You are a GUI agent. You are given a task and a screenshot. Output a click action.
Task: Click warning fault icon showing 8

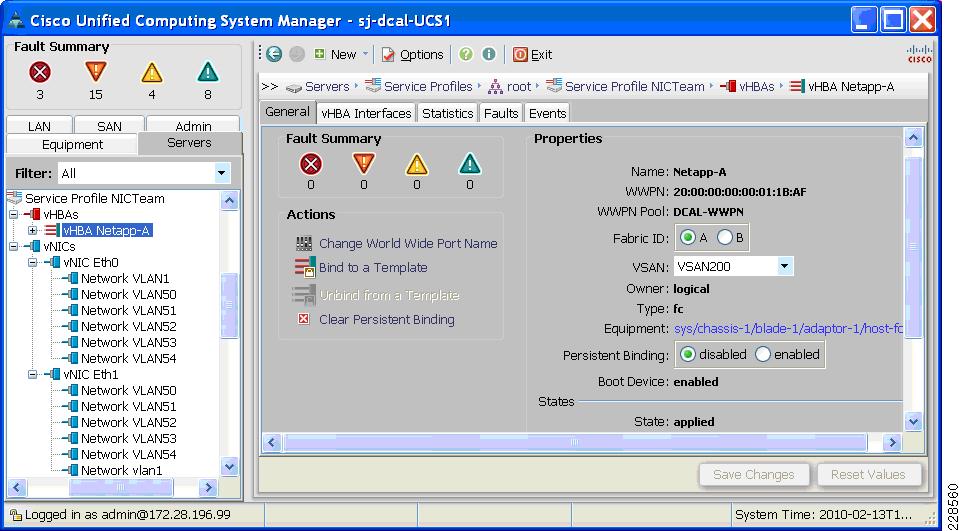(208, 73)
